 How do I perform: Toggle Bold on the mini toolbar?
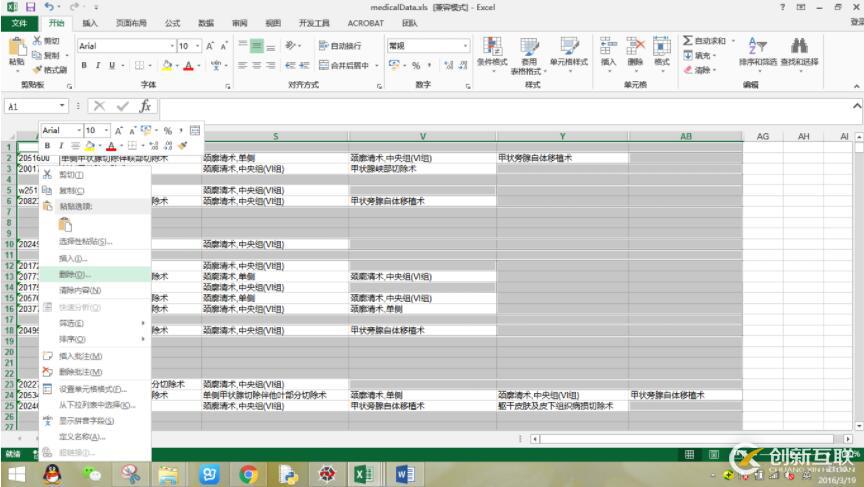[47, 146]
